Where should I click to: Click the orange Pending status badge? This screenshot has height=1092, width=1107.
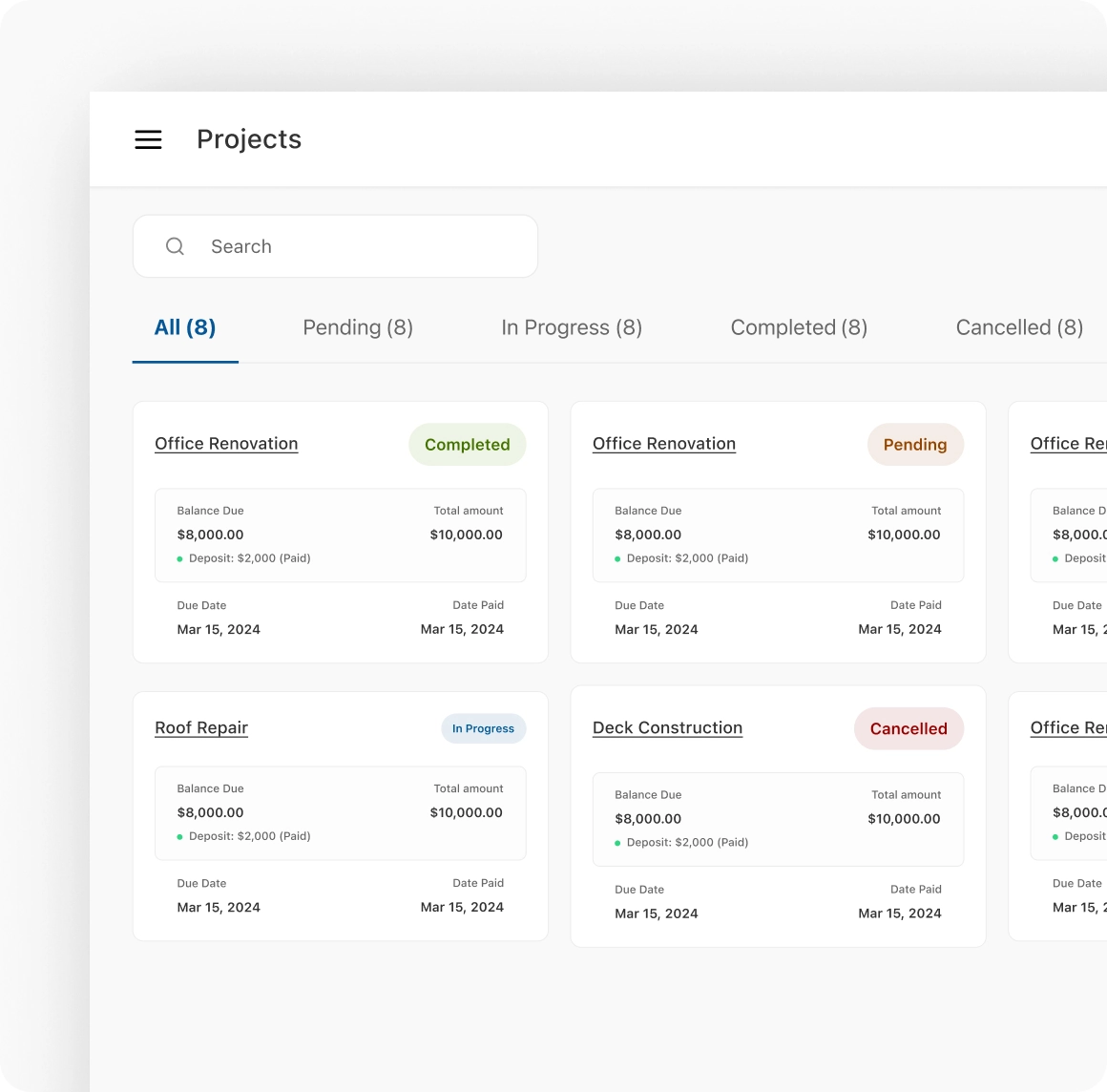(x=914, y=445)
